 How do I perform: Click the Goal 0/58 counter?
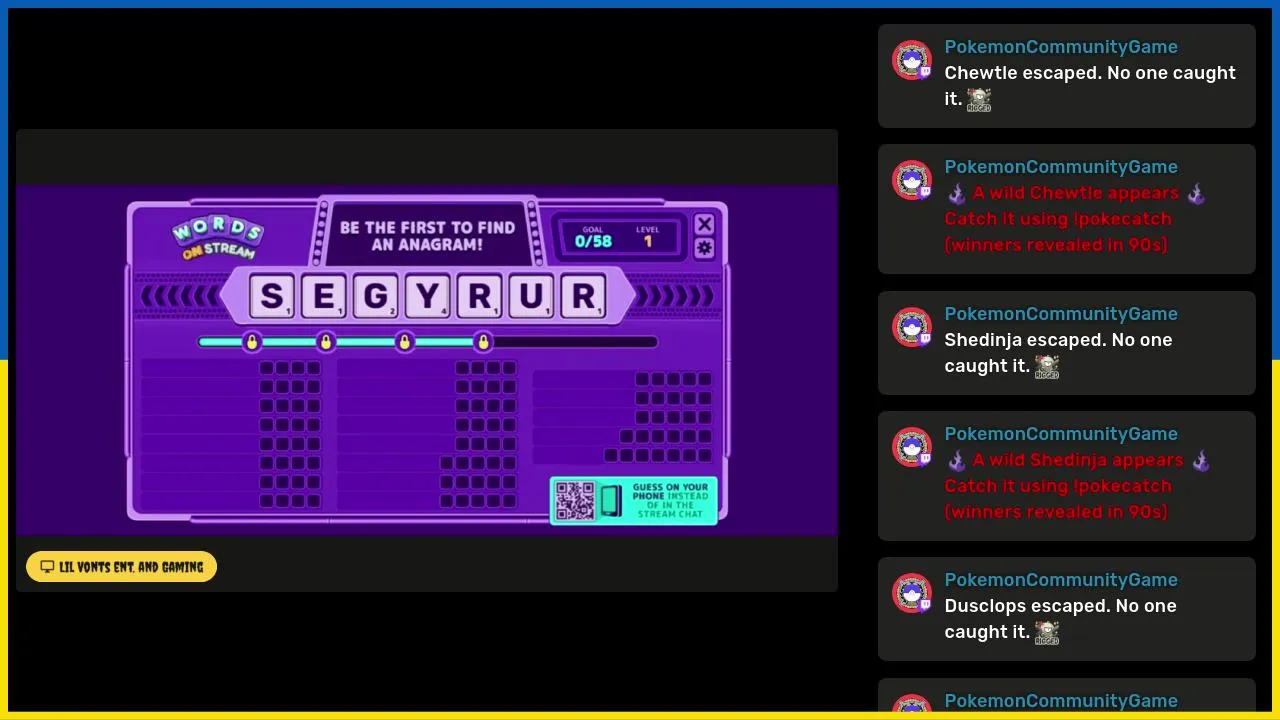point(593,237)
